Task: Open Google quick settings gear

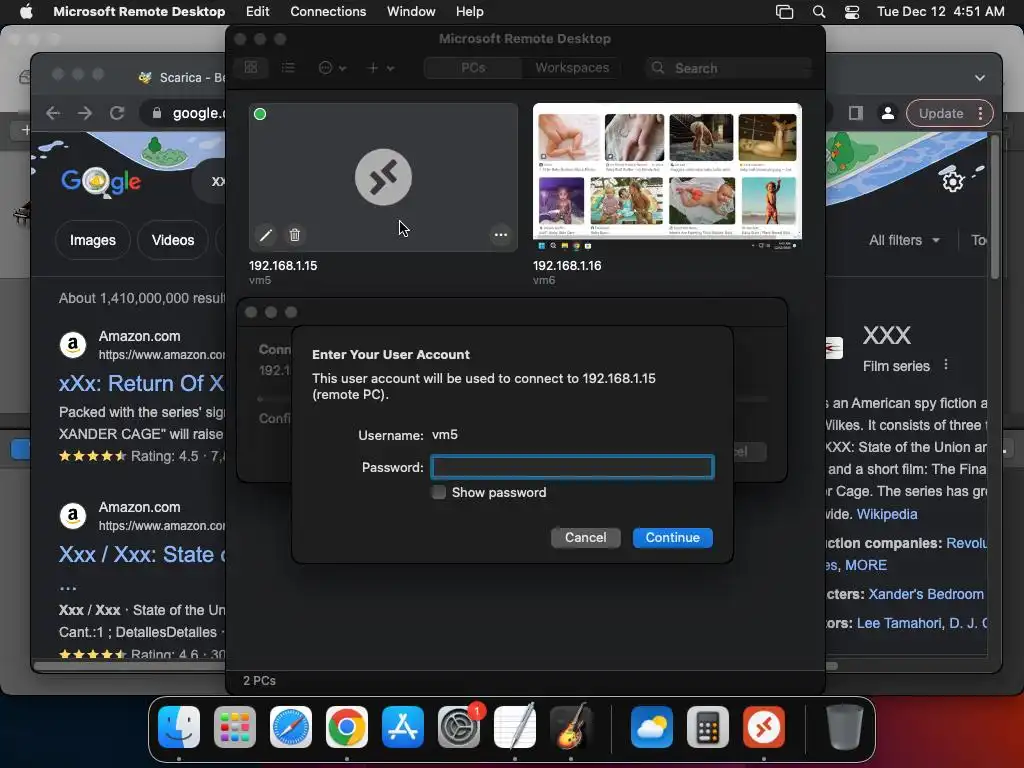Action: (953, 181)
